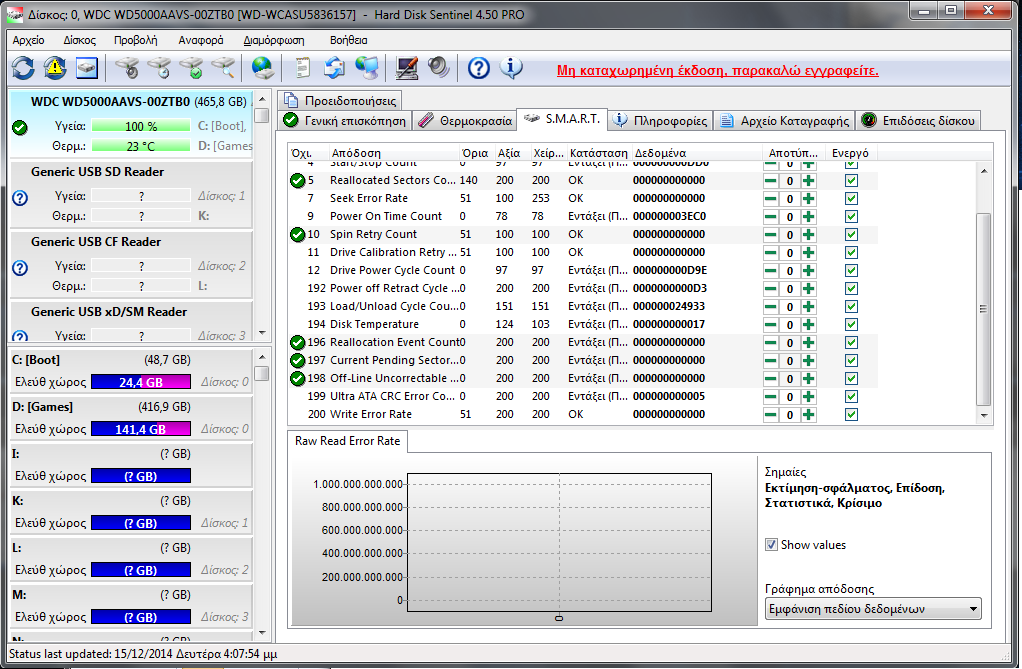
Task: Click the disk with magnifier toolbar icon
Action: click(x=223, y=68)
